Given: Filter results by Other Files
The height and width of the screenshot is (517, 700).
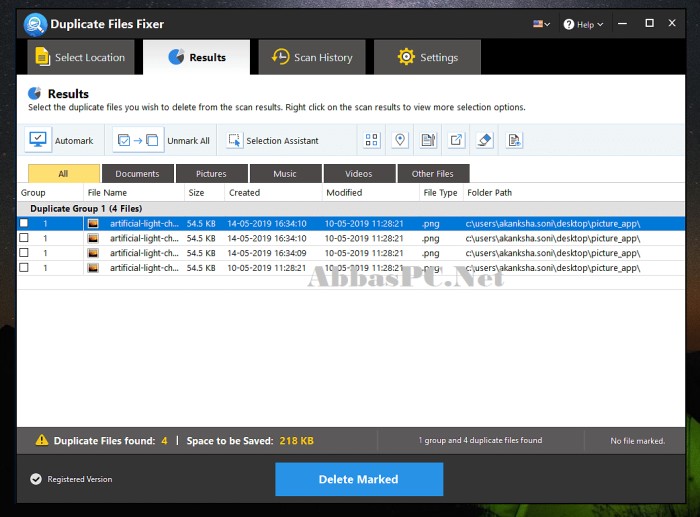Looking at the screenshot, I should pos(433,174).
